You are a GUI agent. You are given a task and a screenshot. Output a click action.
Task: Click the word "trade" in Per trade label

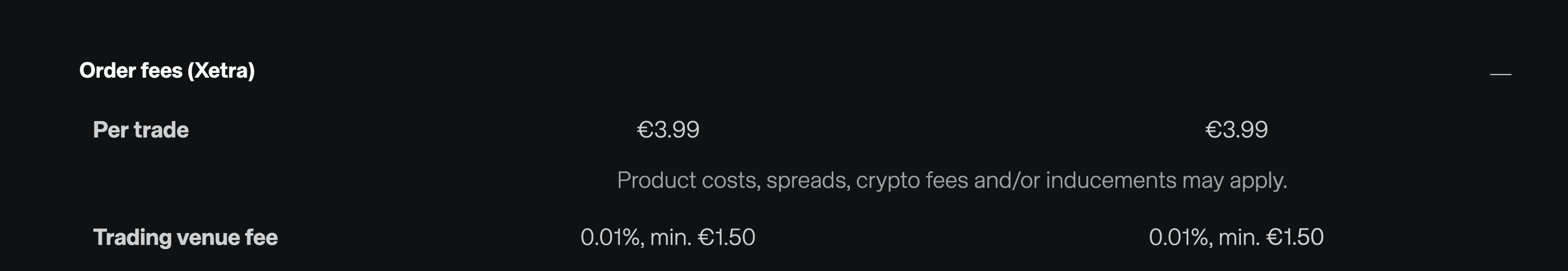pyautogui.click(x=161, y=130)
